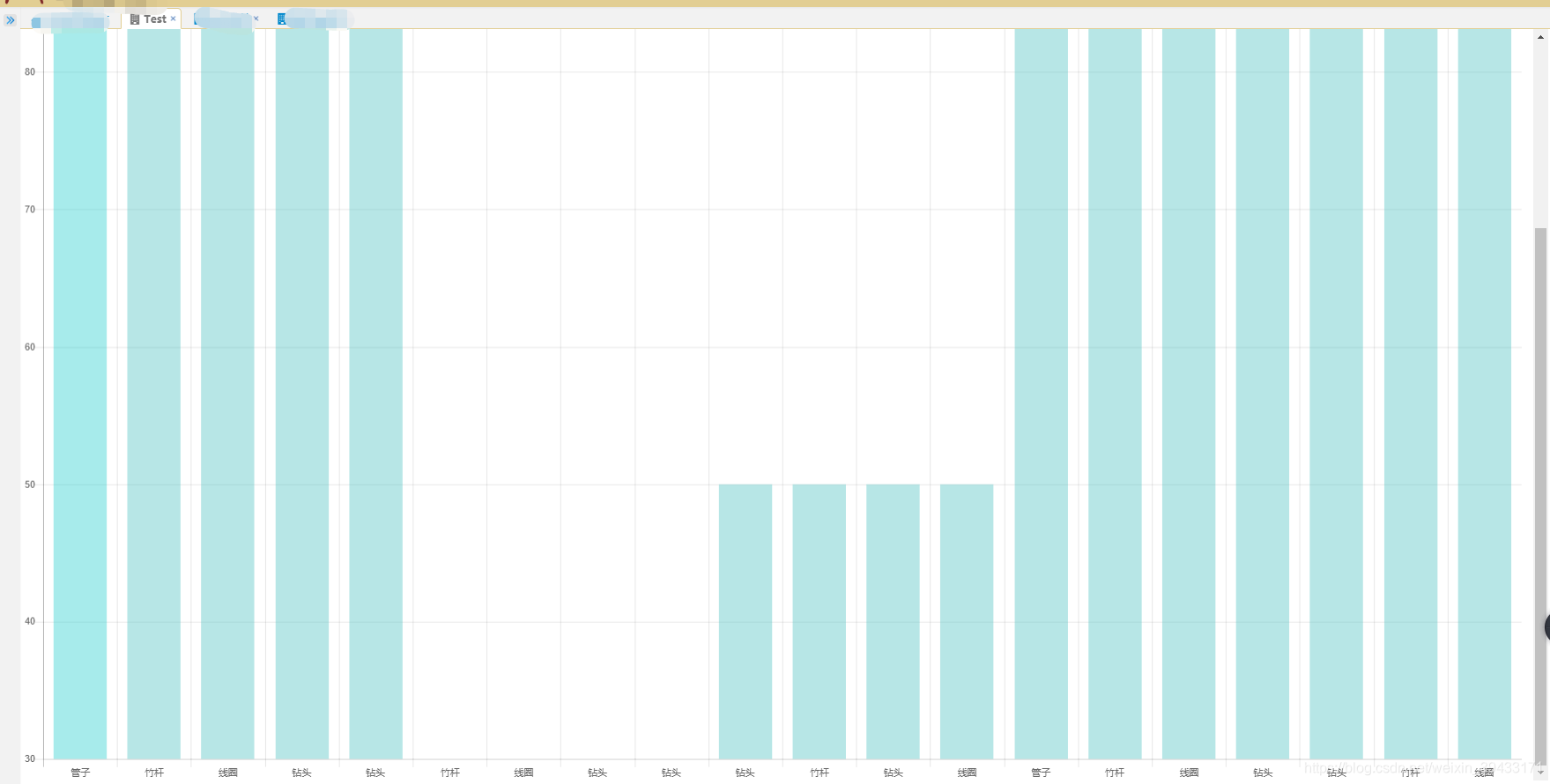Click the scroll up arrow of vertical scrollbar
Image resolution: width=1550 pixels, height=784 pixels.
click(1540, 37)
